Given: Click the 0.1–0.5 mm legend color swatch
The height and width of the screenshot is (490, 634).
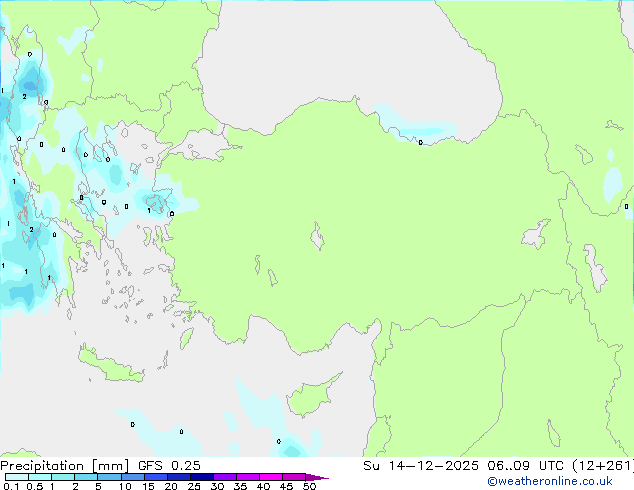Looking at the screenshot, I should click(17, 477).
